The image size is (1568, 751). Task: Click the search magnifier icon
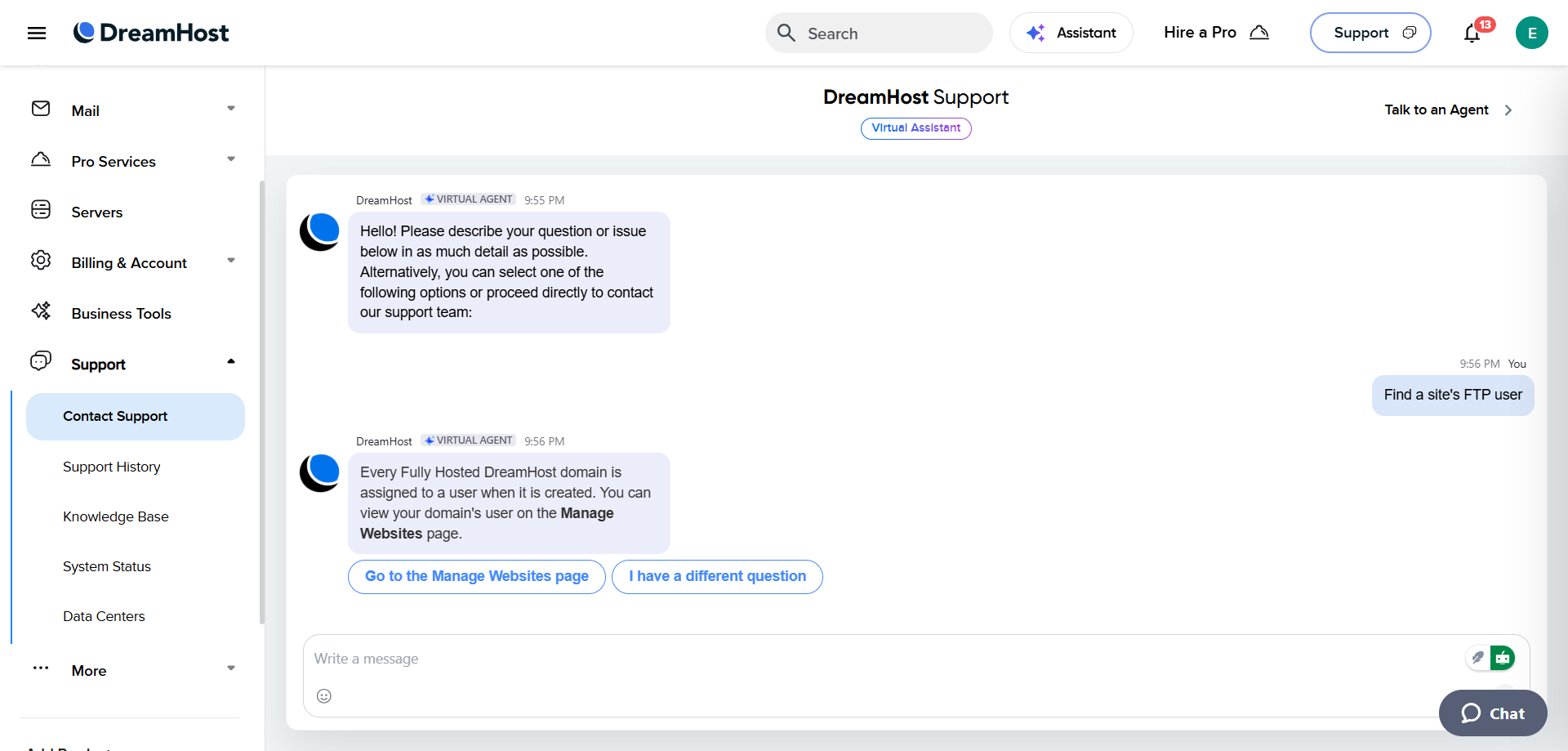786,33
